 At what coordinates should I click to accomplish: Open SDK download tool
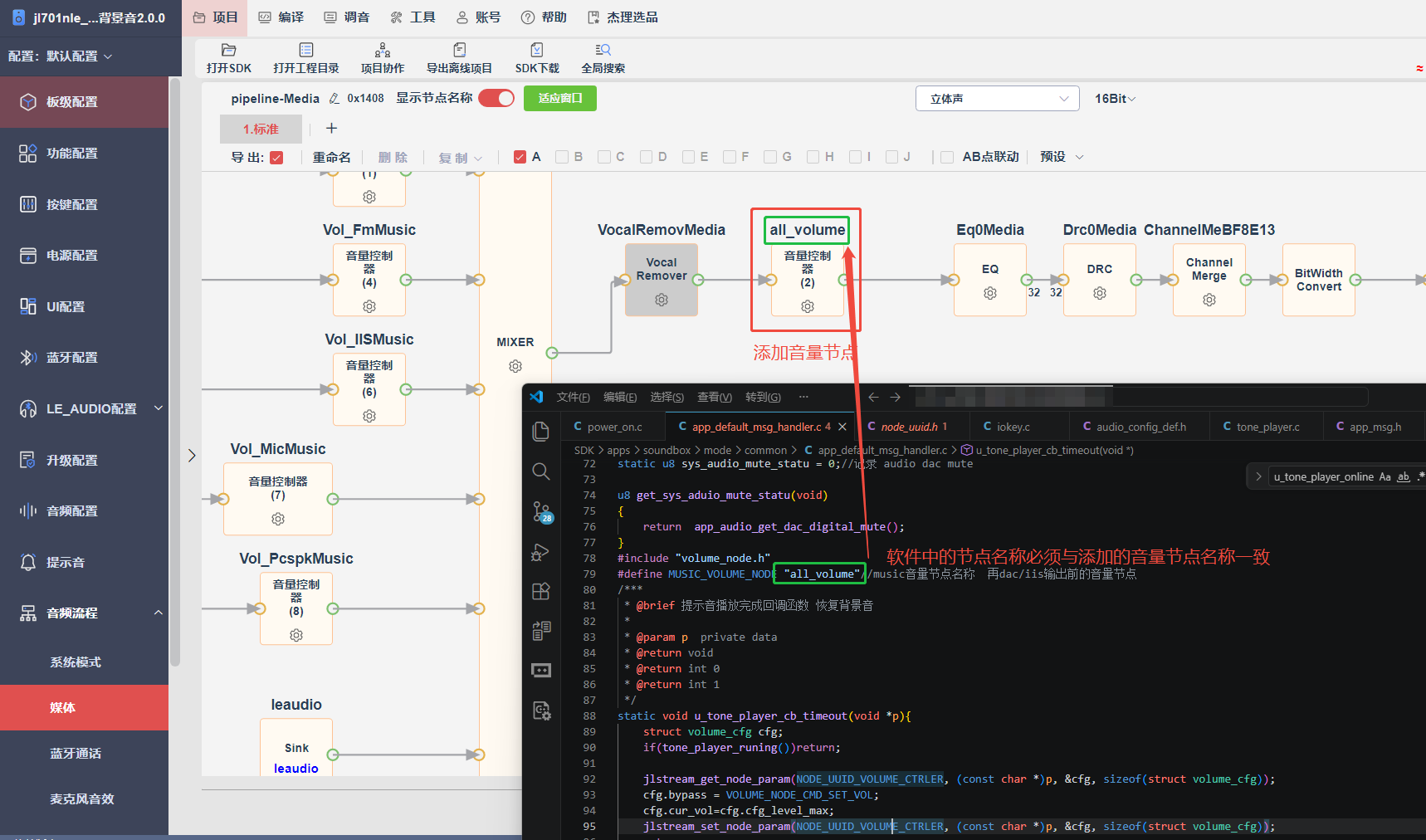537,51
